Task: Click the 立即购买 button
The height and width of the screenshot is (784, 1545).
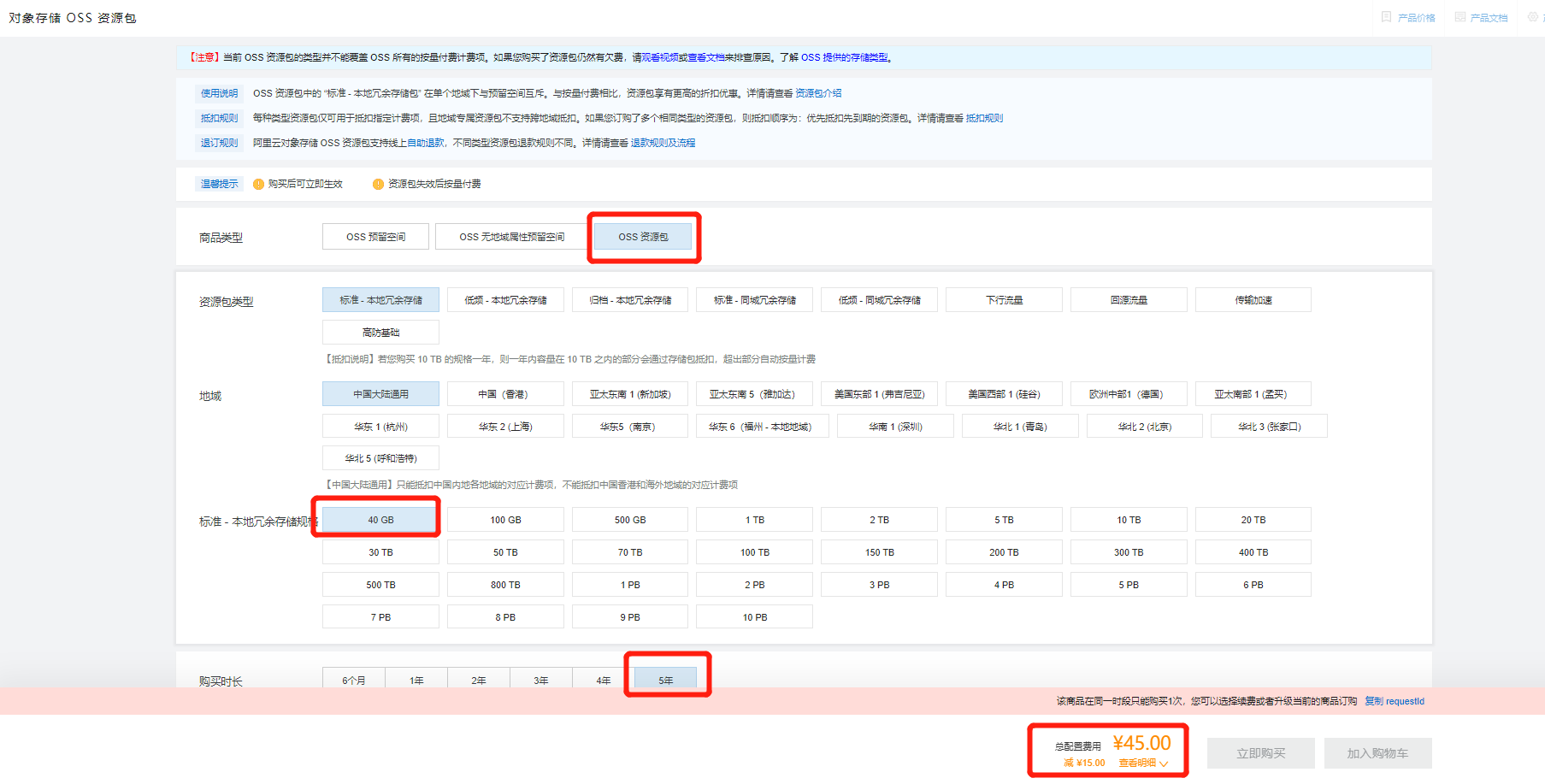Action: pyautogui.click(x=1260, y=753)
